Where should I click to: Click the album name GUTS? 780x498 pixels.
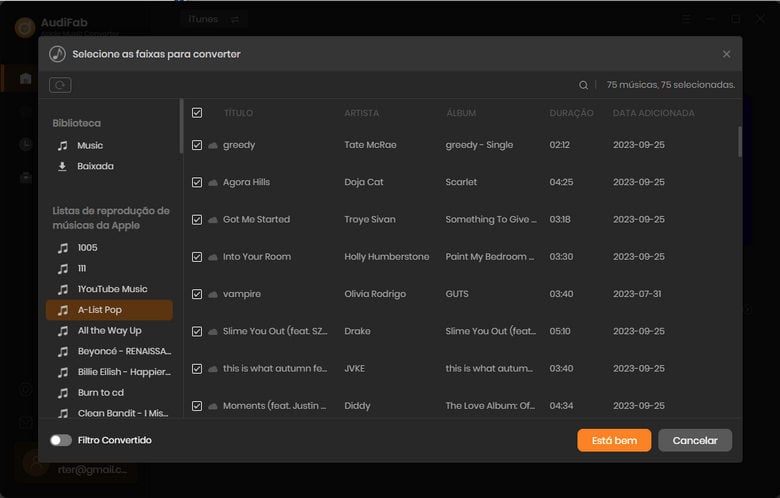point(457,294)
